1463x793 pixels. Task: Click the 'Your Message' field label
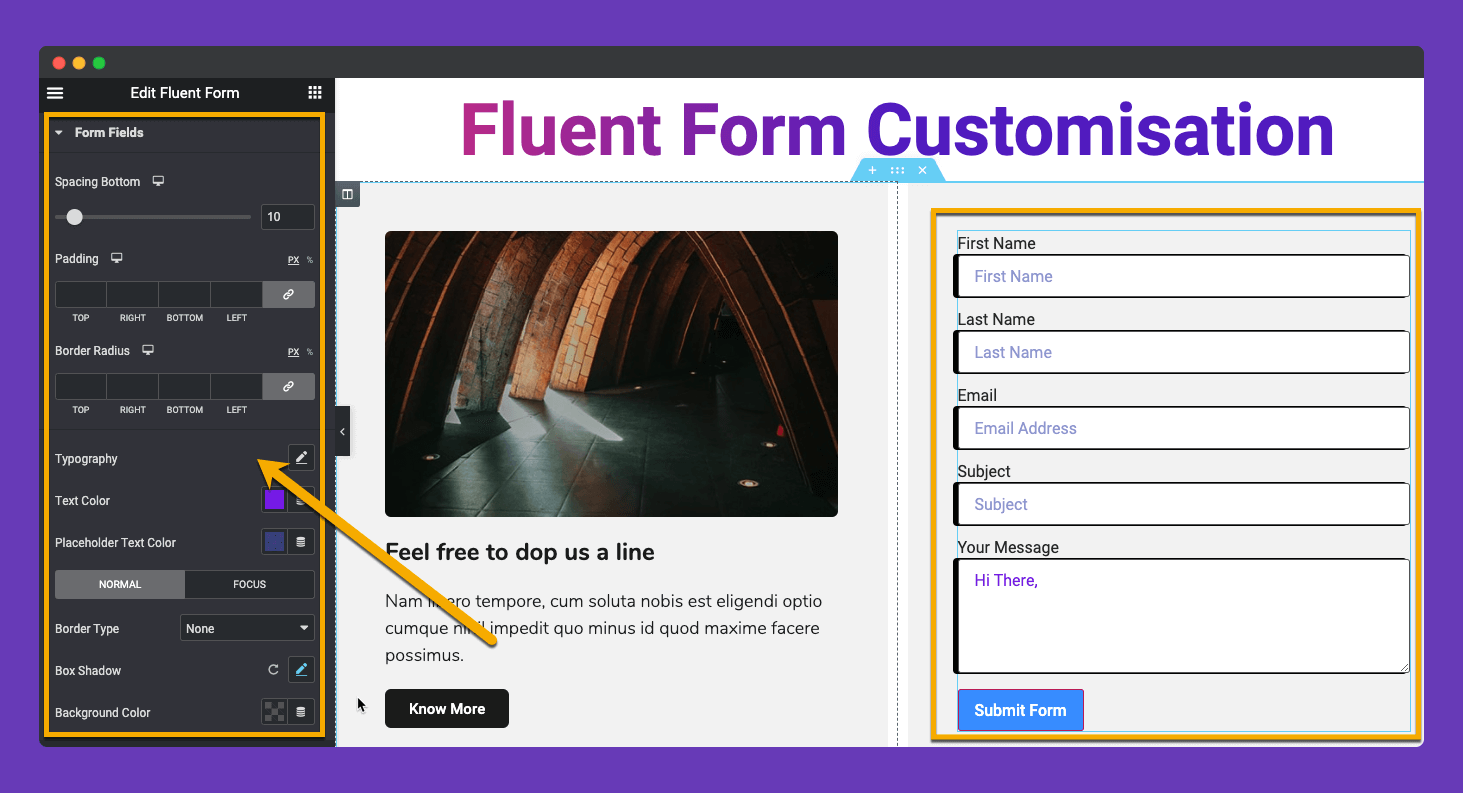tap(1008, 547)
